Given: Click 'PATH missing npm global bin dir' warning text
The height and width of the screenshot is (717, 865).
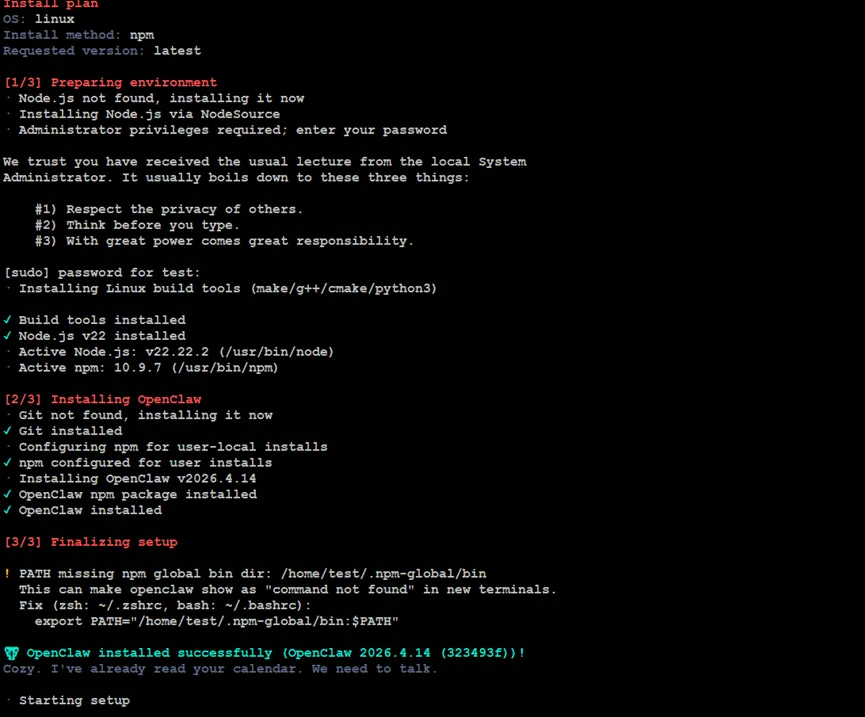Looking at the screenshot, I should (x=253, y=574).
